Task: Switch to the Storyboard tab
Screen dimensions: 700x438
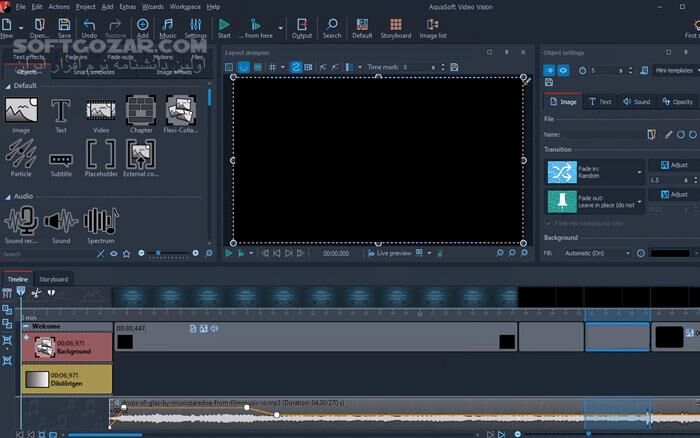Action: pos(54,279)
